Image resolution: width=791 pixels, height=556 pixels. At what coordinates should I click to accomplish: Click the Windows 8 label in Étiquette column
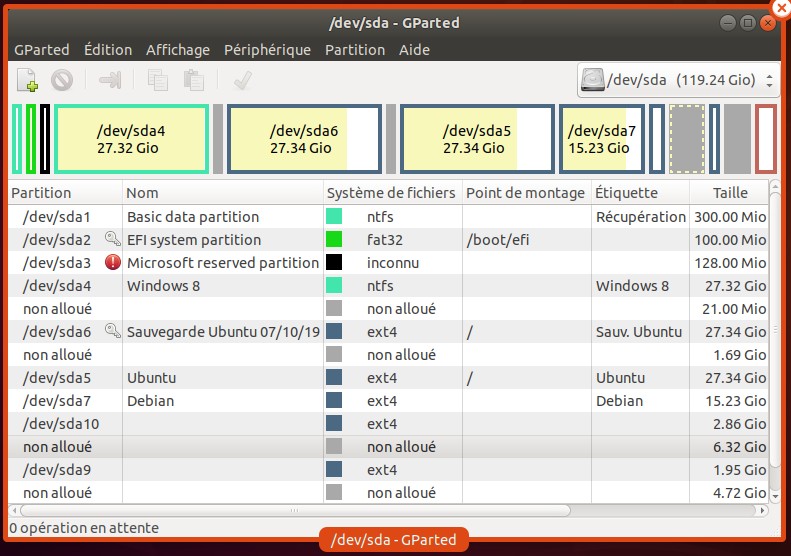tap(632, 286)
